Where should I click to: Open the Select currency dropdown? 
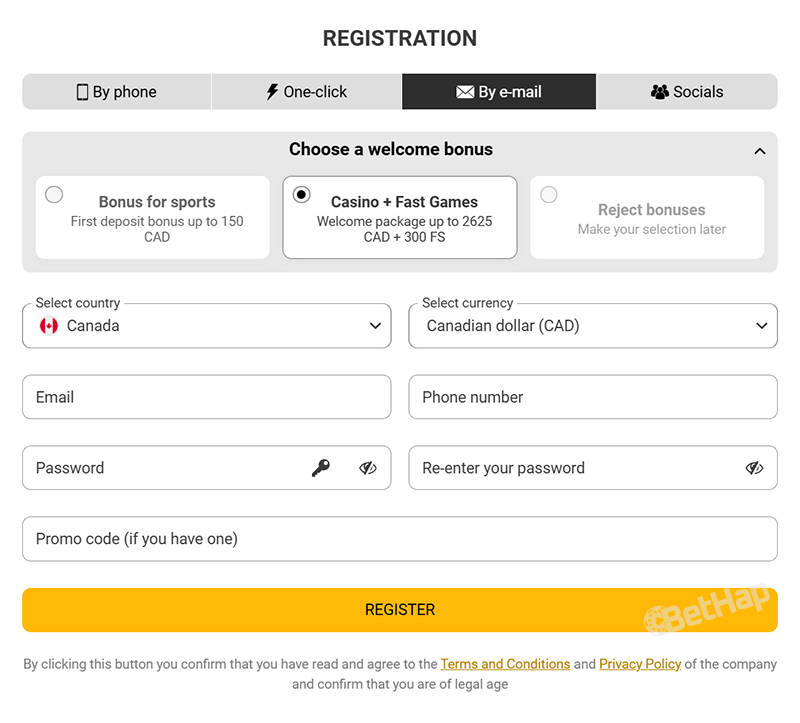tap(761, 325)
